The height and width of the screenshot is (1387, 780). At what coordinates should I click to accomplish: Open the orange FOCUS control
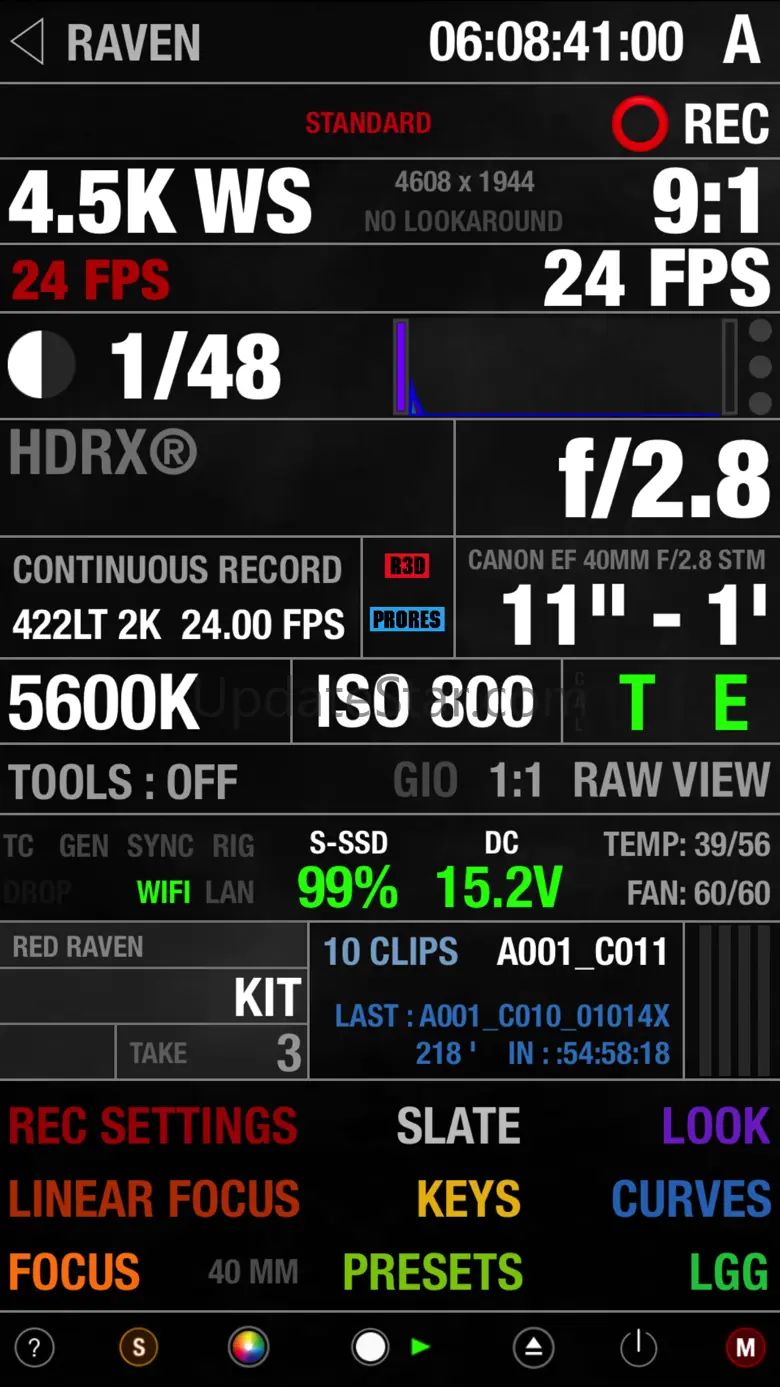(x=74, y=1272)
